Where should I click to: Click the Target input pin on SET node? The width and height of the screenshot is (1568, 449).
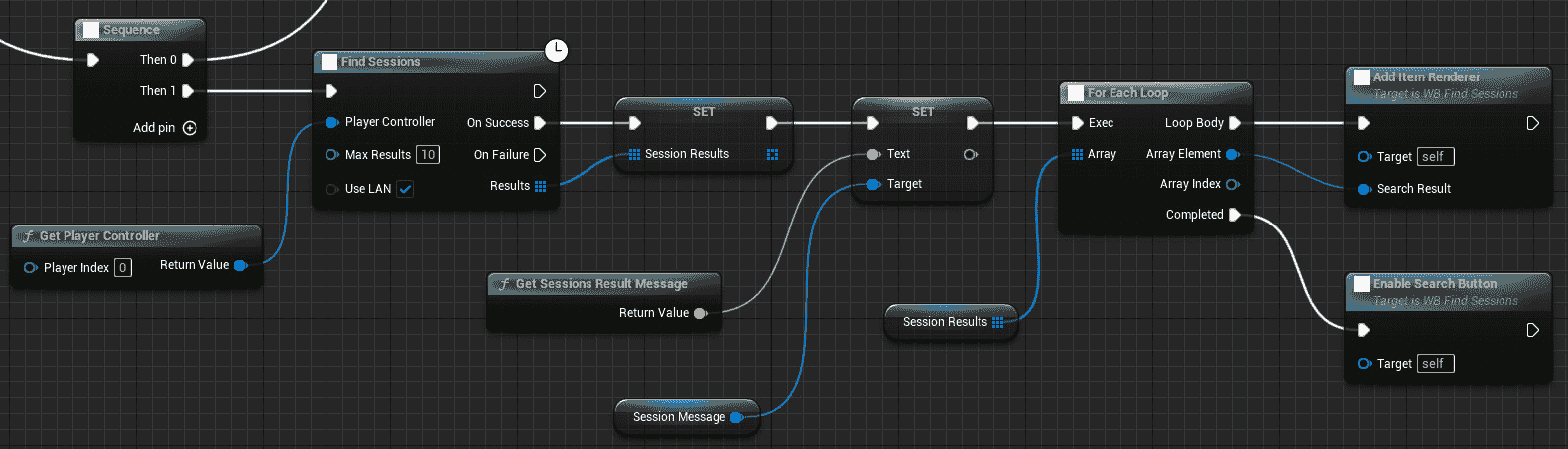click(x=873, y=184)
